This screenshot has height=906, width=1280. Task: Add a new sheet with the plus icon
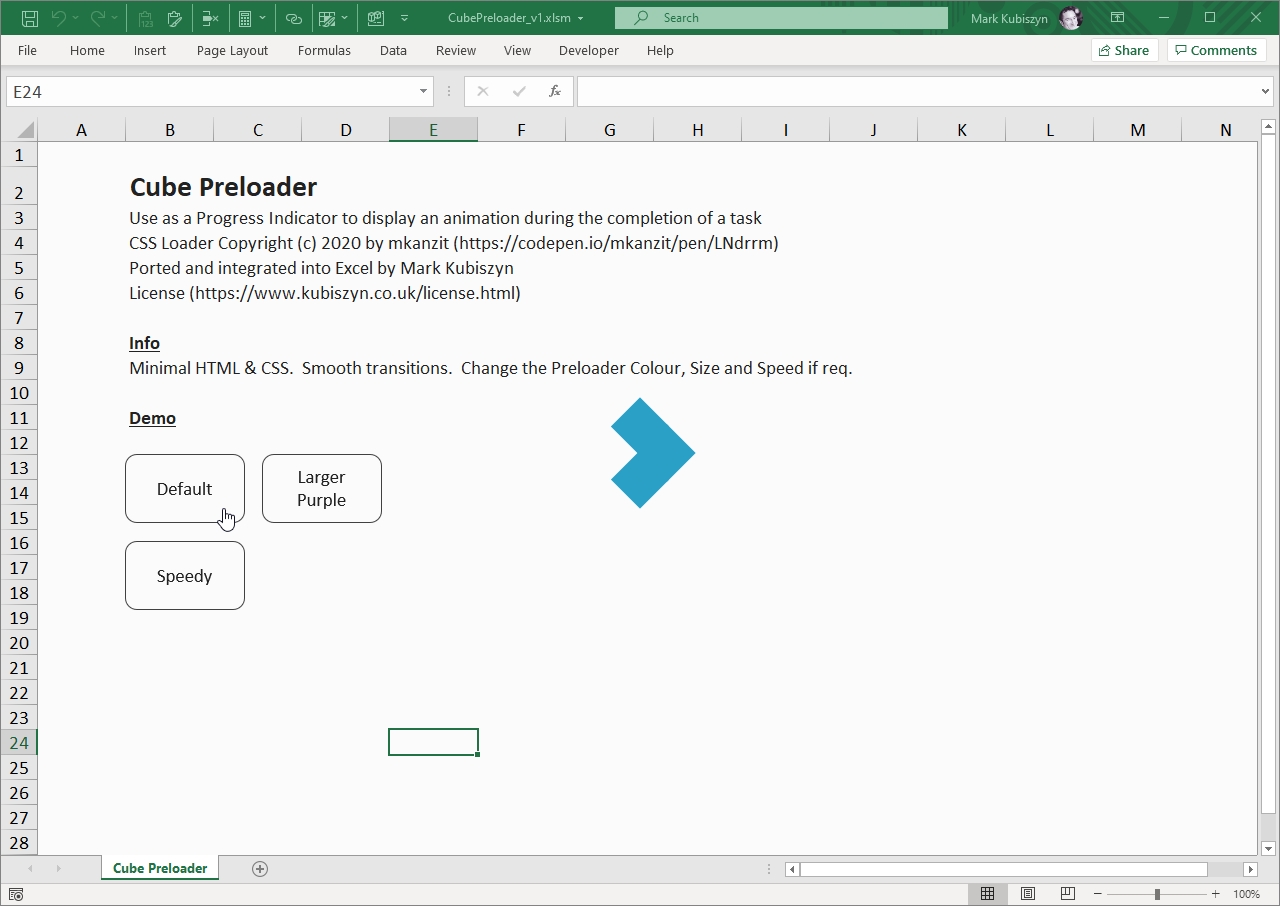tap(260, 869)
